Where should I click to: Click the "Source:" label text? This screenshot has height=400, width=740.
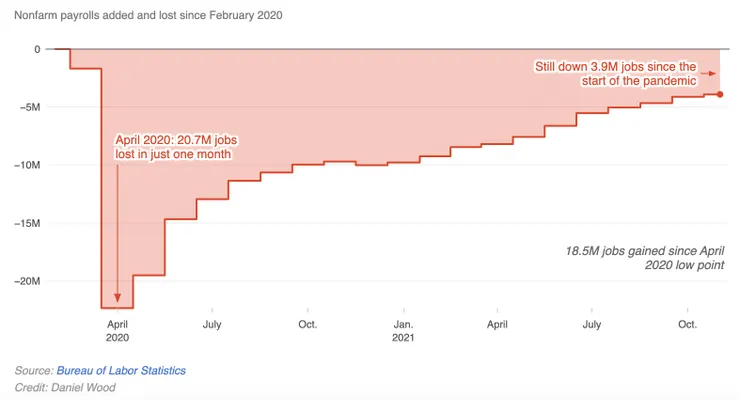(x=34, y=370)
